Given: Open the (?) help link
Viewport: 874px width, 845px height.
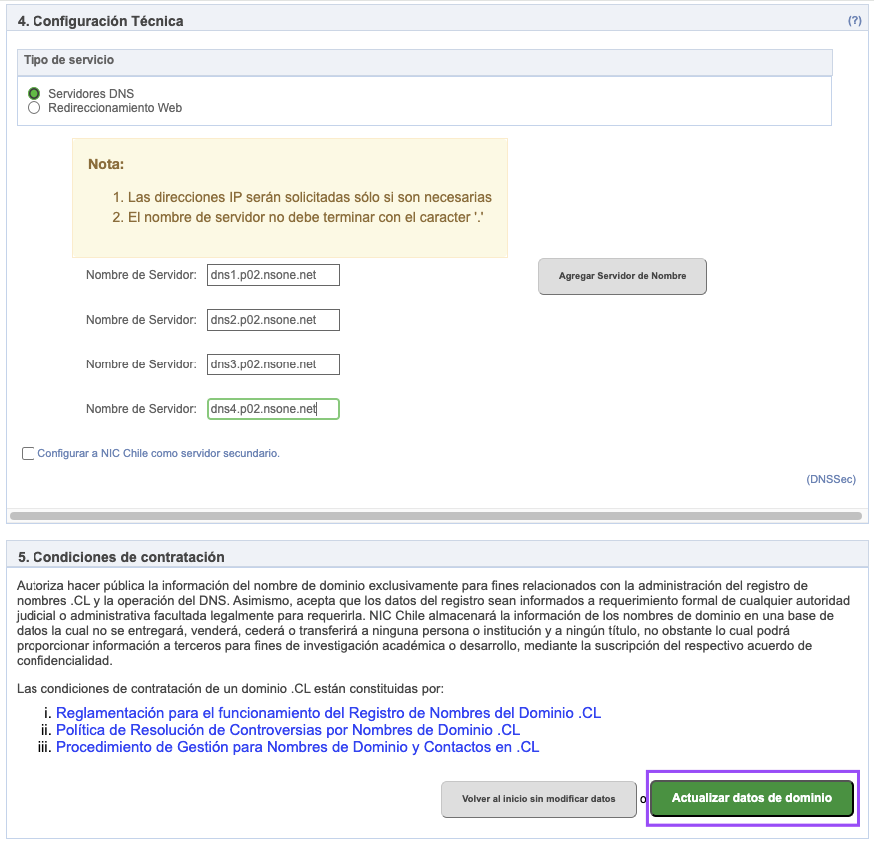Looking at the screenshot, I should pos(854,20).
